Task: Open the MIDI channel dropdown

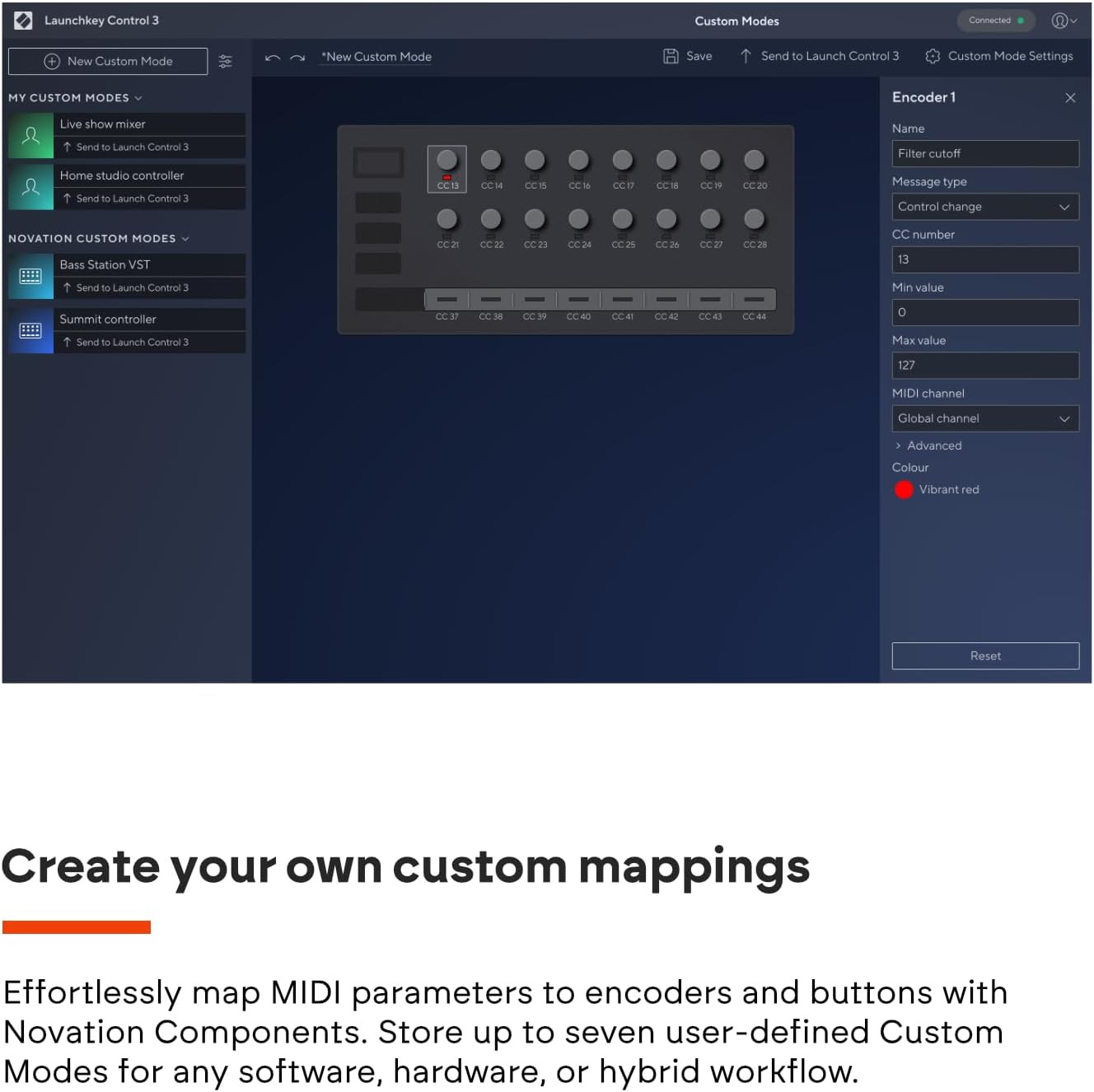Action: (x=985, y=418)
